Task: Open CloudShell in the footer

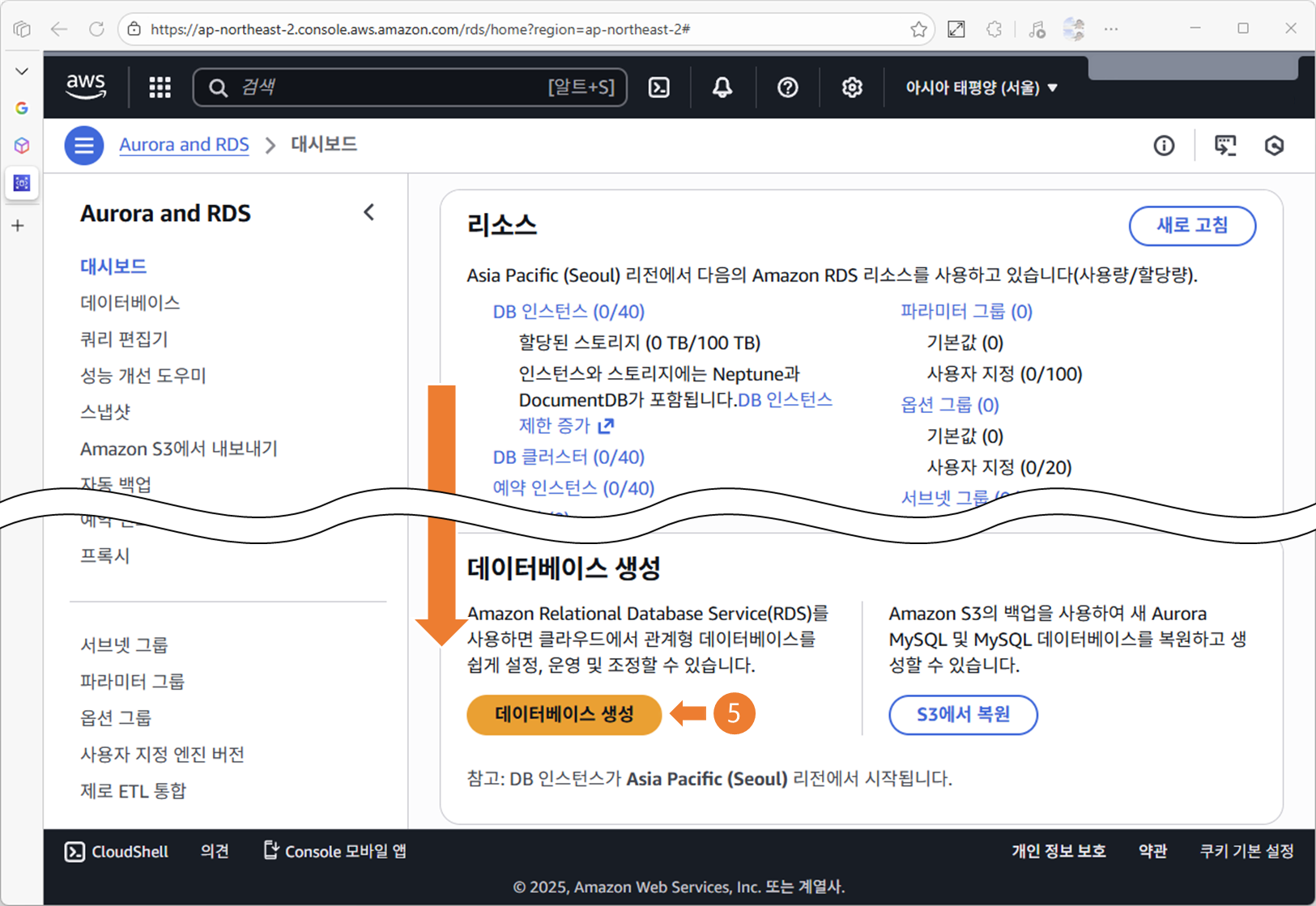Action: (117, 852)
